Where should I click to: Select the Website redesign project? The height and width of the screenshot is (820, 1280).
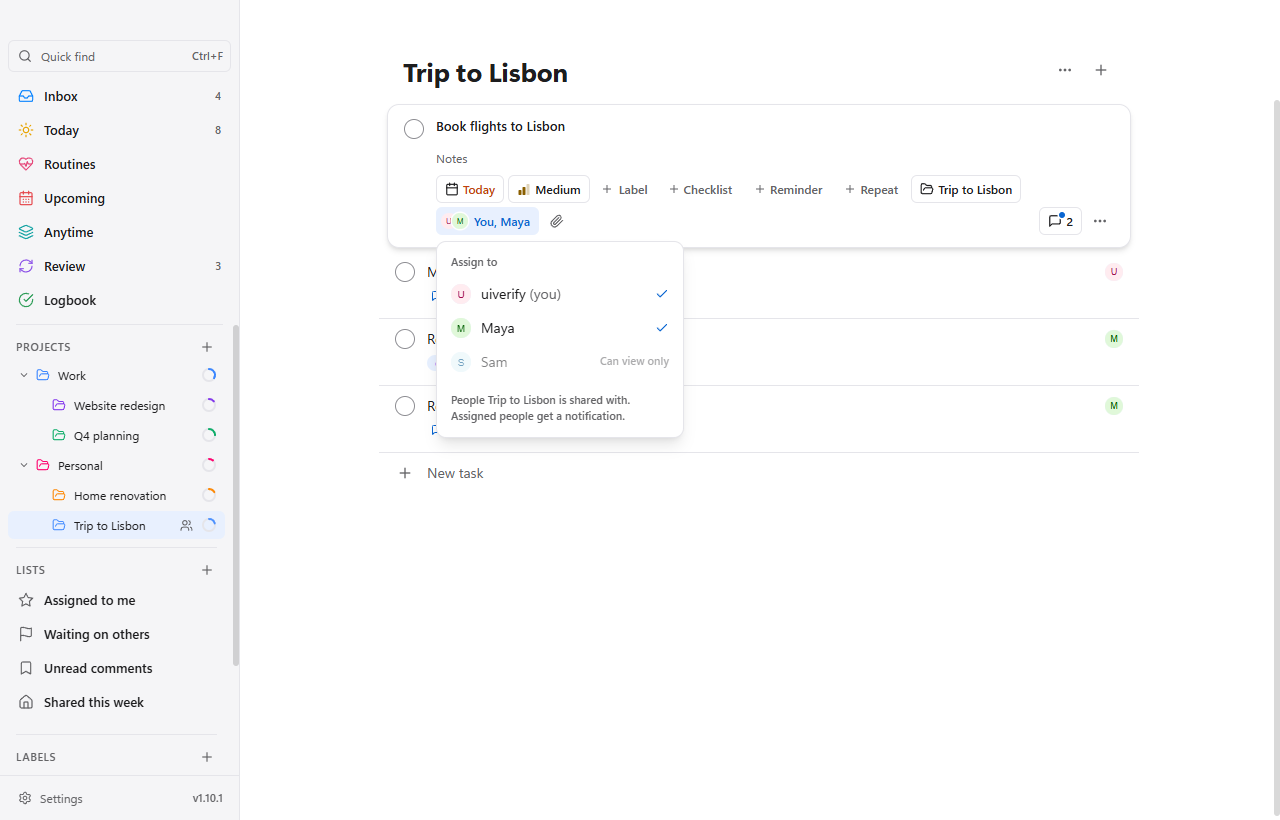(116, 405)
